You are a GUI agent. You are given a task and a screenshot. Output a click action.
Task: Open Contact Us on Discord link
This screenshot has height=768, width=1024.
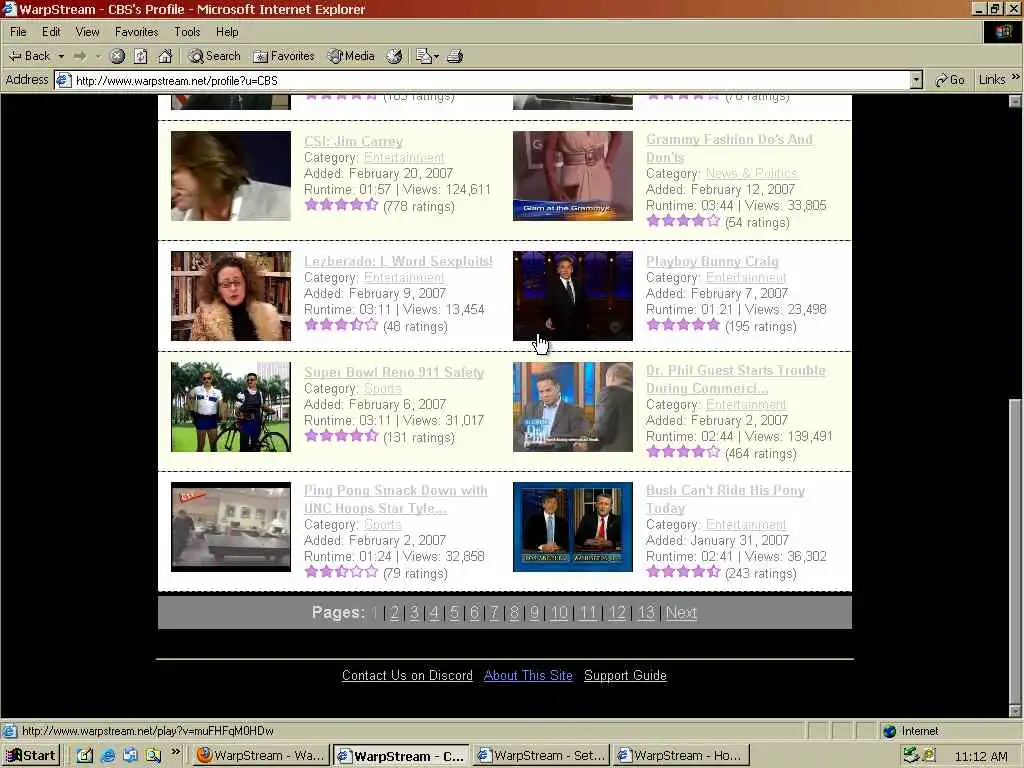click(407, 675)
